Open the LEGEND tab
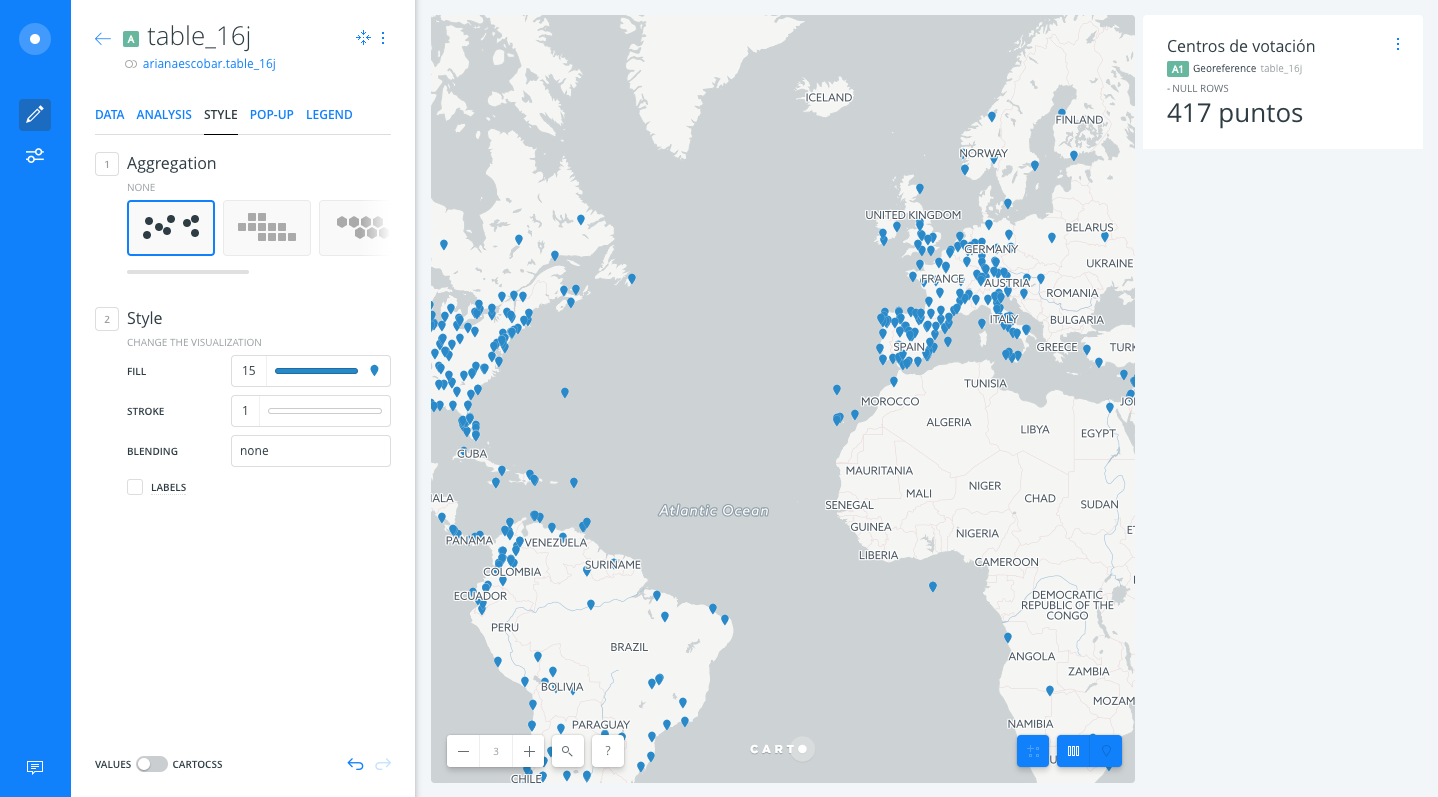This screenshot has width=1438, height=797. point(329,115)
